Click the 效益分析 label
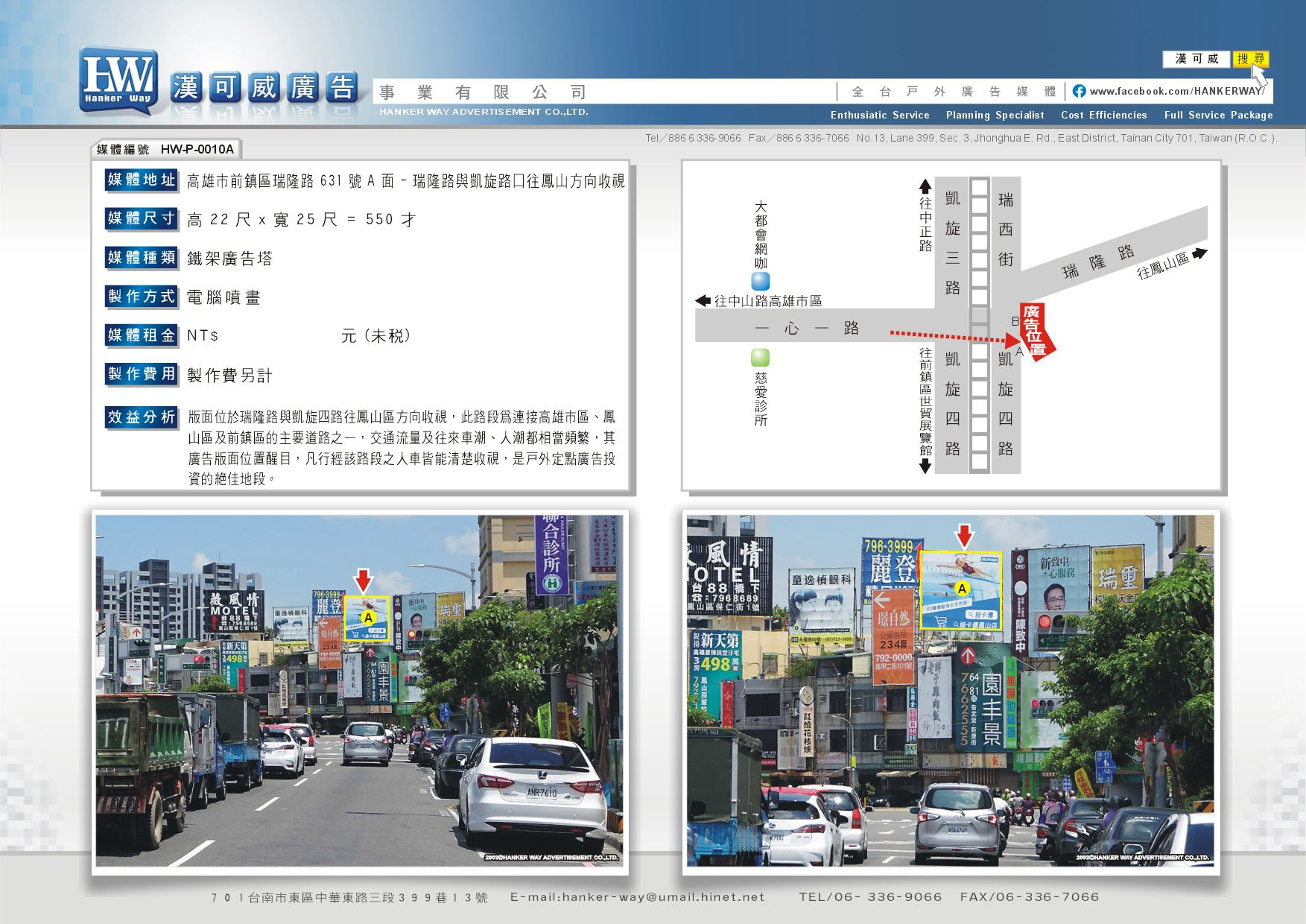 click(x=142, y=417)
